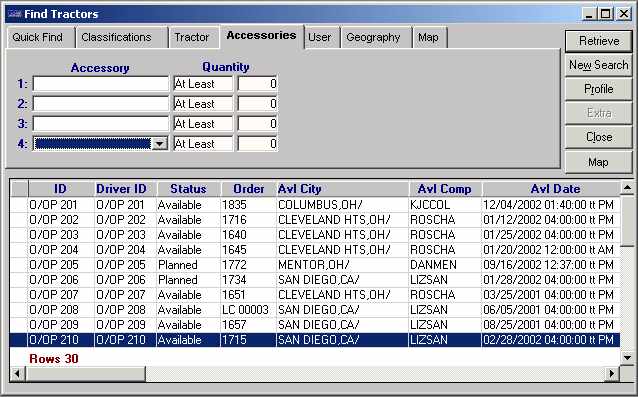Click the 03/25/2001 04:00:00 date cell
This screenshot has width=638, height=397.
tap(551, 295)
